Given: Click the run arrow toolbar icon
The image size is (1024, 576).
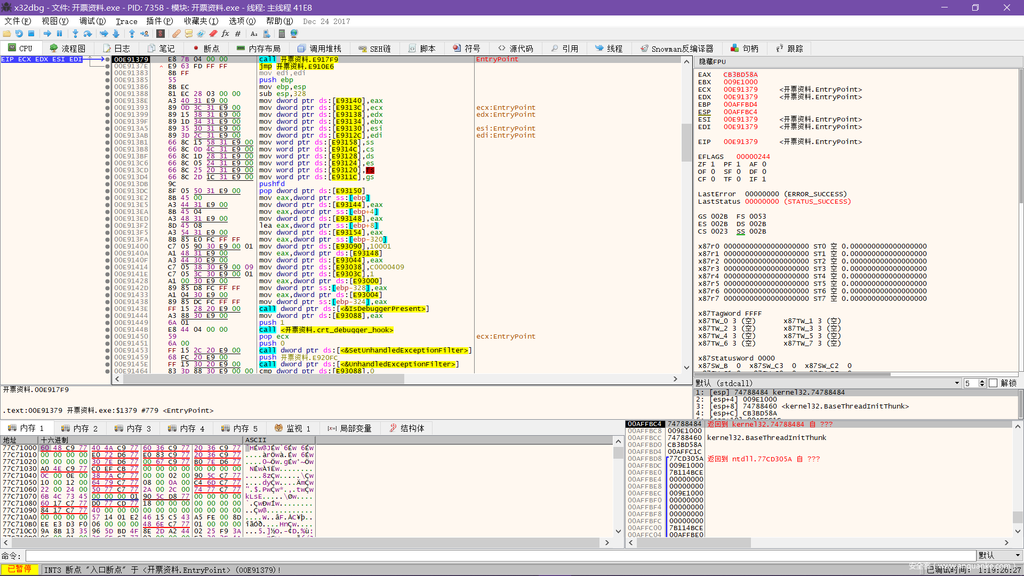Looking at the screenshot, I should [47, 33].
